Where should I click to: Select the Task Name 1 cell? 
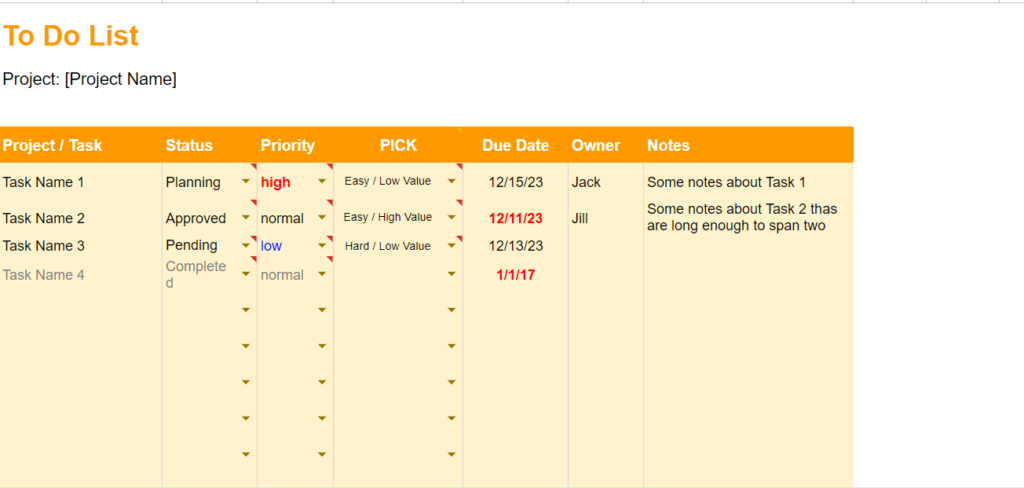[x=44, y=182]
